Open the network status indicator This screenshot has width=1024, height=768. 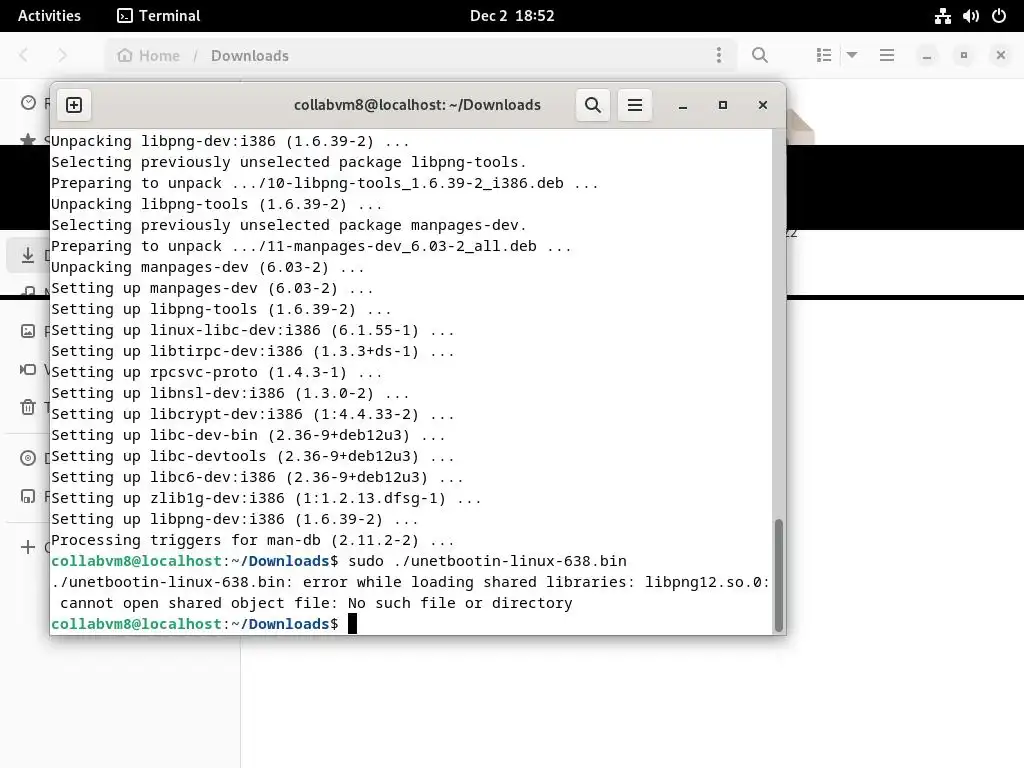pos(942,16)
